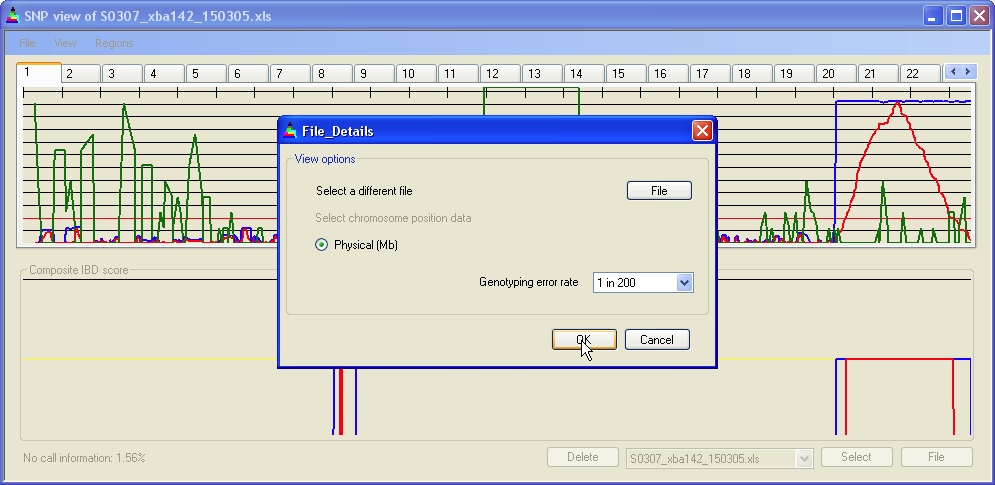Click the red bar in Composite IBD score
The height and width of the screenshot is (485, 995).
[341, 401]
